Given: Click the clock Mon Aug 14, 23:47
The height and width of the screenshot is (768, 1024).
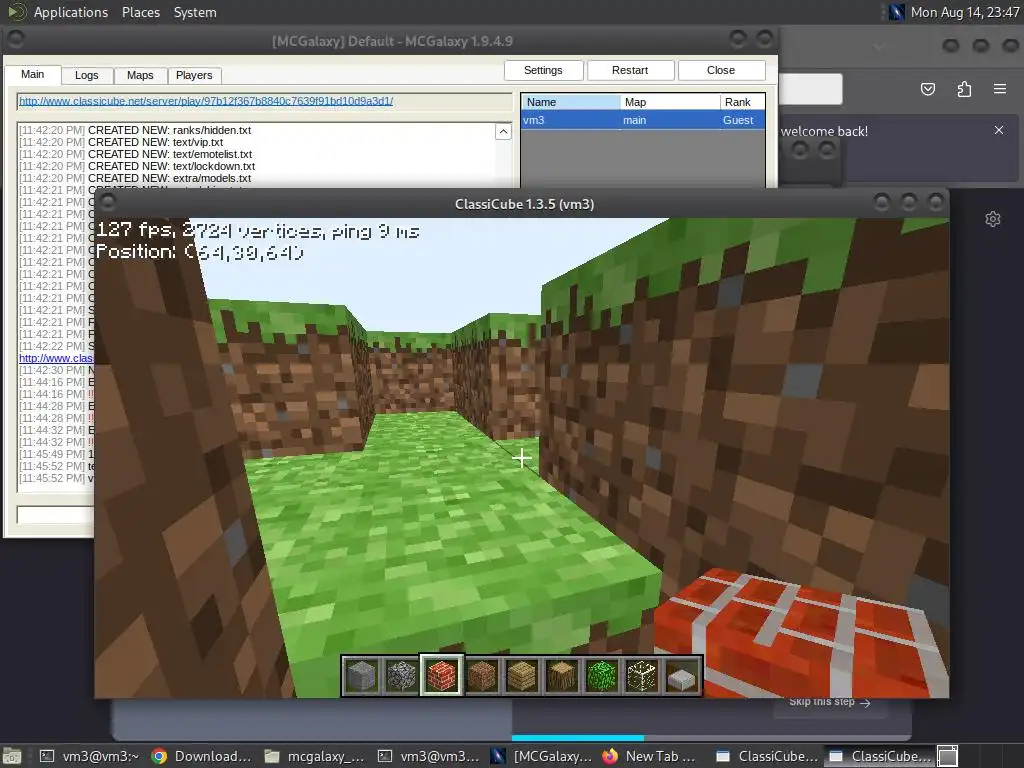Looking at the screenshot, I should point(964,12).
